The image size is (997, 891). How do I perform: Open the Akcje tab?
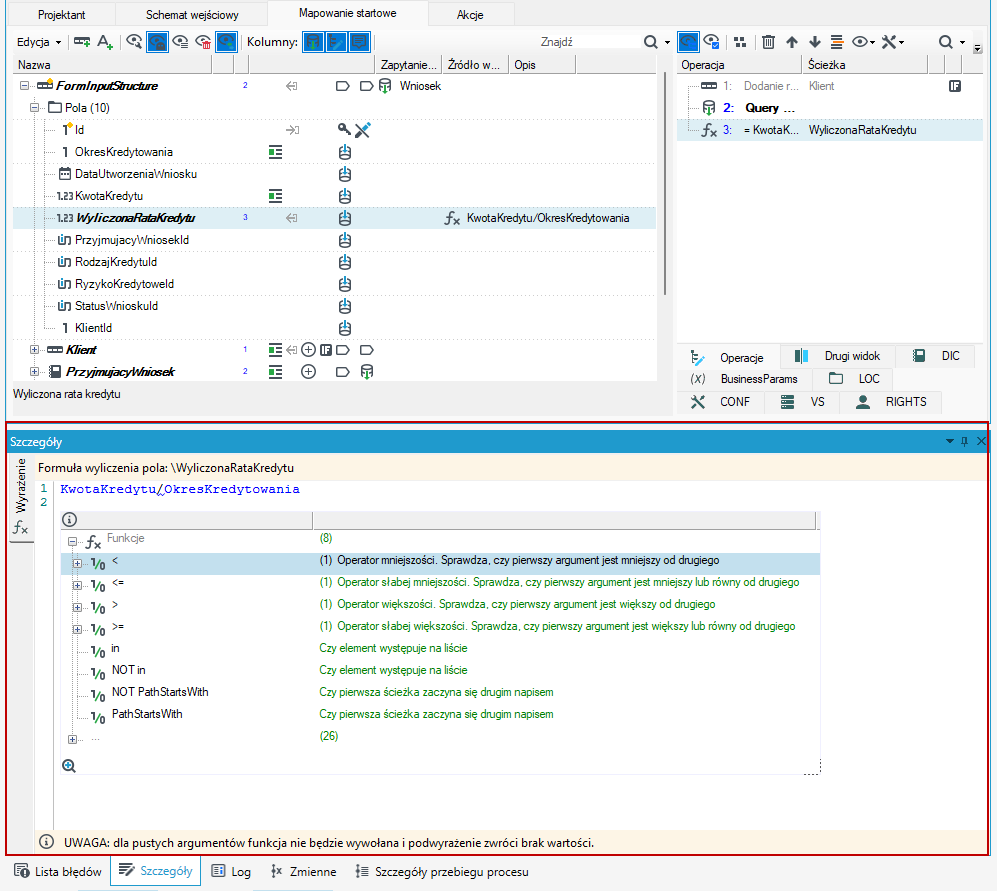pos(471,15)
